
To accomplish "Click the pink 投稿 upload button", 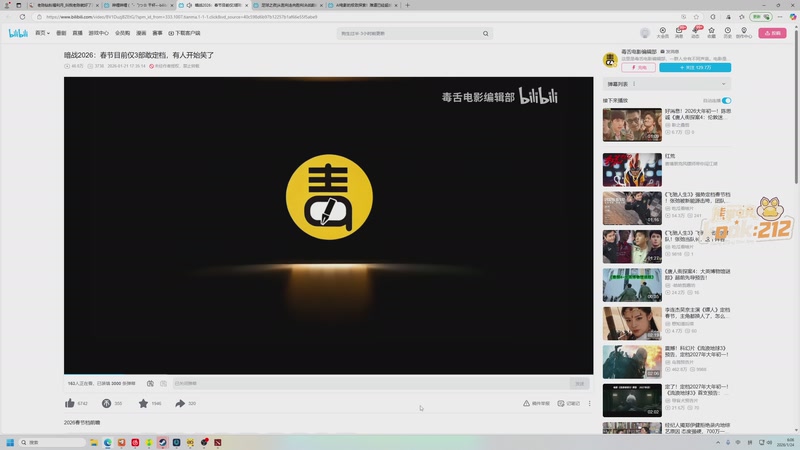I will tap(772, 33).
